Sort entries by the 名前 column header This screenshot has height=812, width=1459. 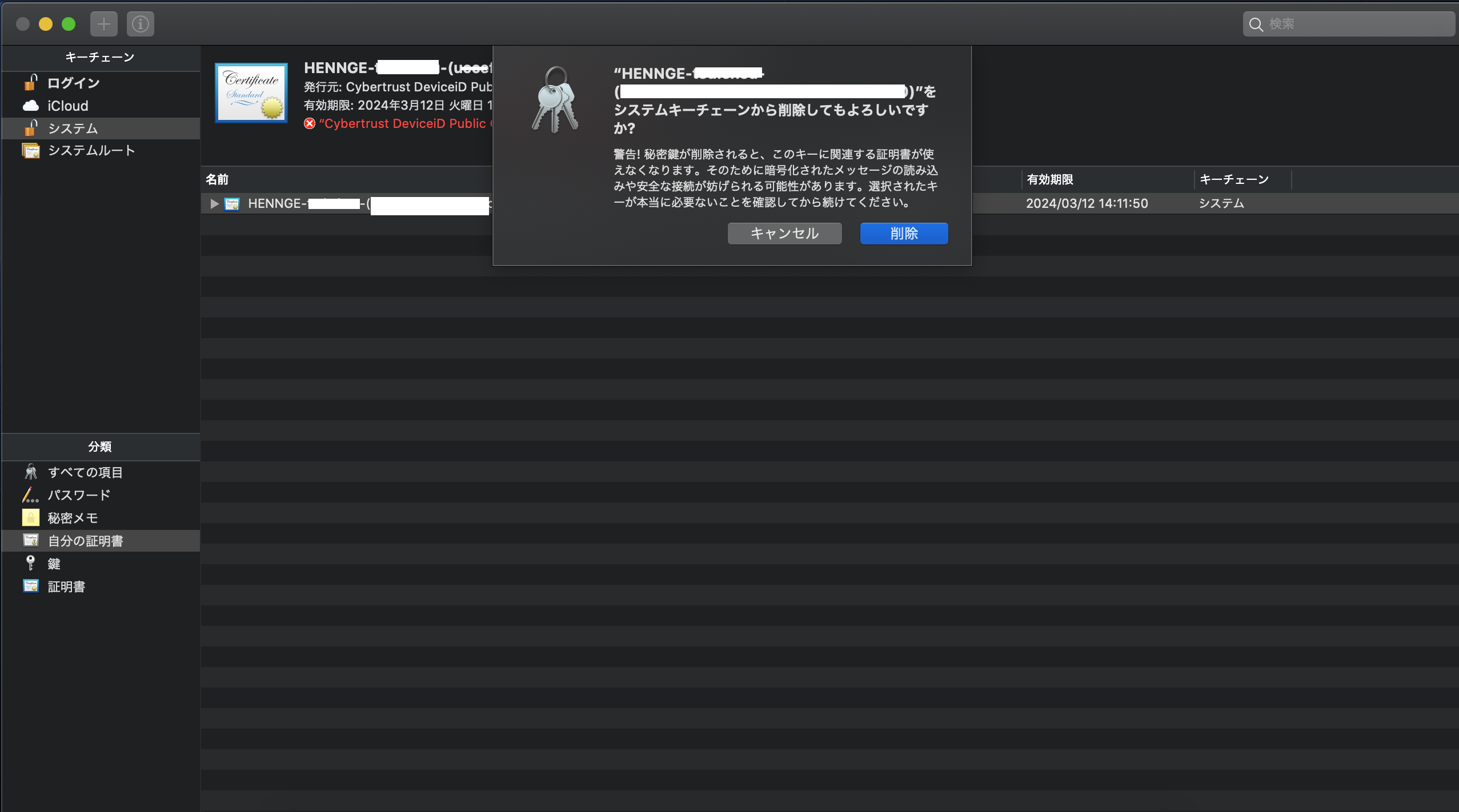(217, 179)
